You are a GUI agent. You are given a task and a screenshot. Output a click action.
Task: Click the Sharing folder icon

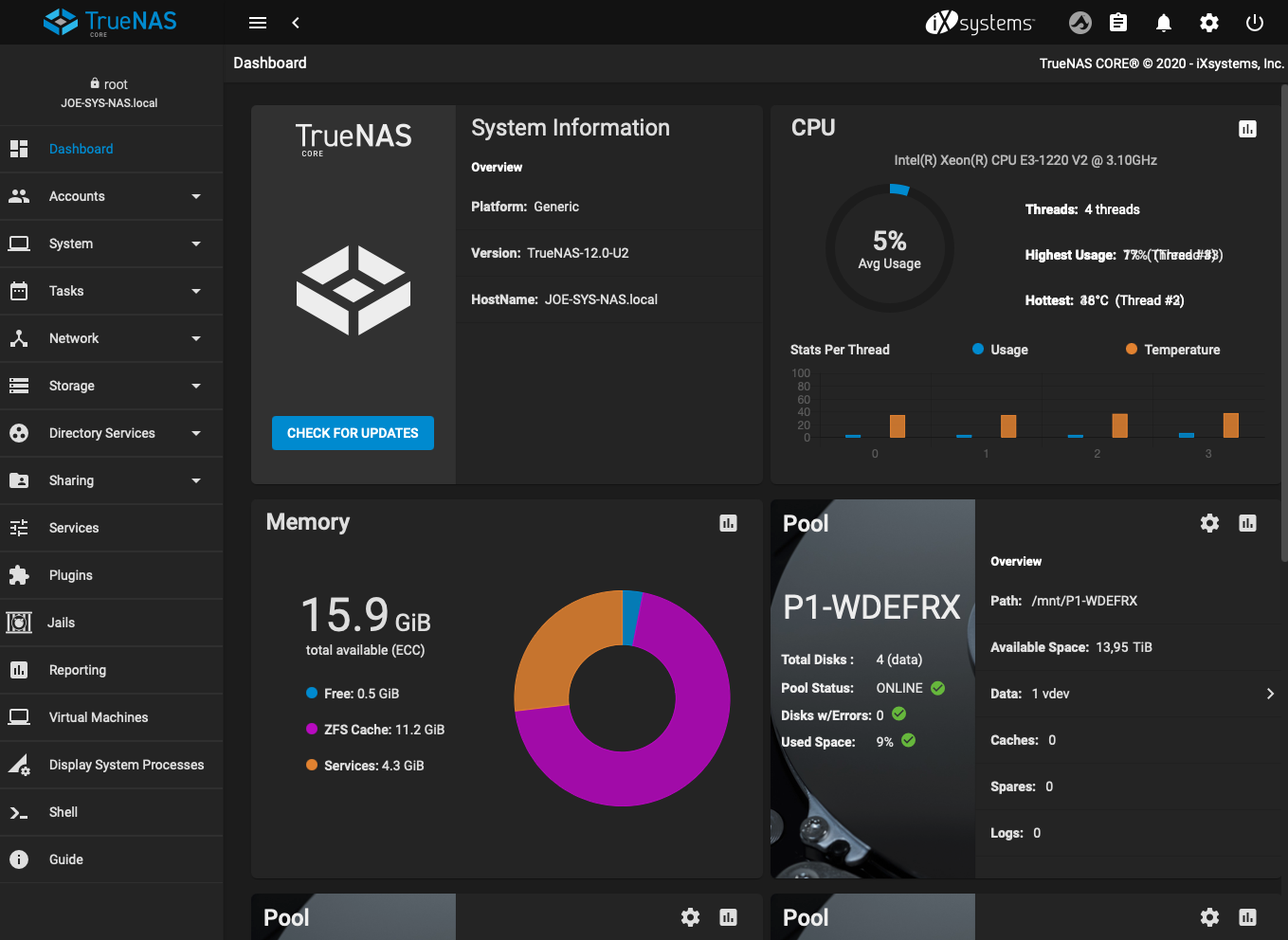[19, 480]
